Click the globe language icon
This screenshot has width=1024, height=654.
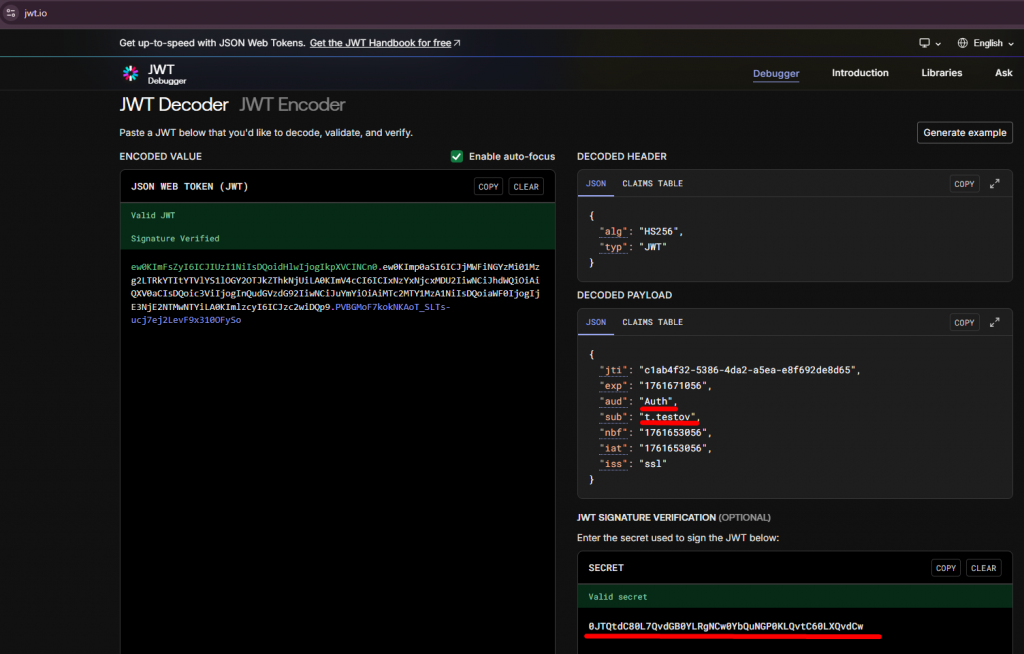[962, 43]
